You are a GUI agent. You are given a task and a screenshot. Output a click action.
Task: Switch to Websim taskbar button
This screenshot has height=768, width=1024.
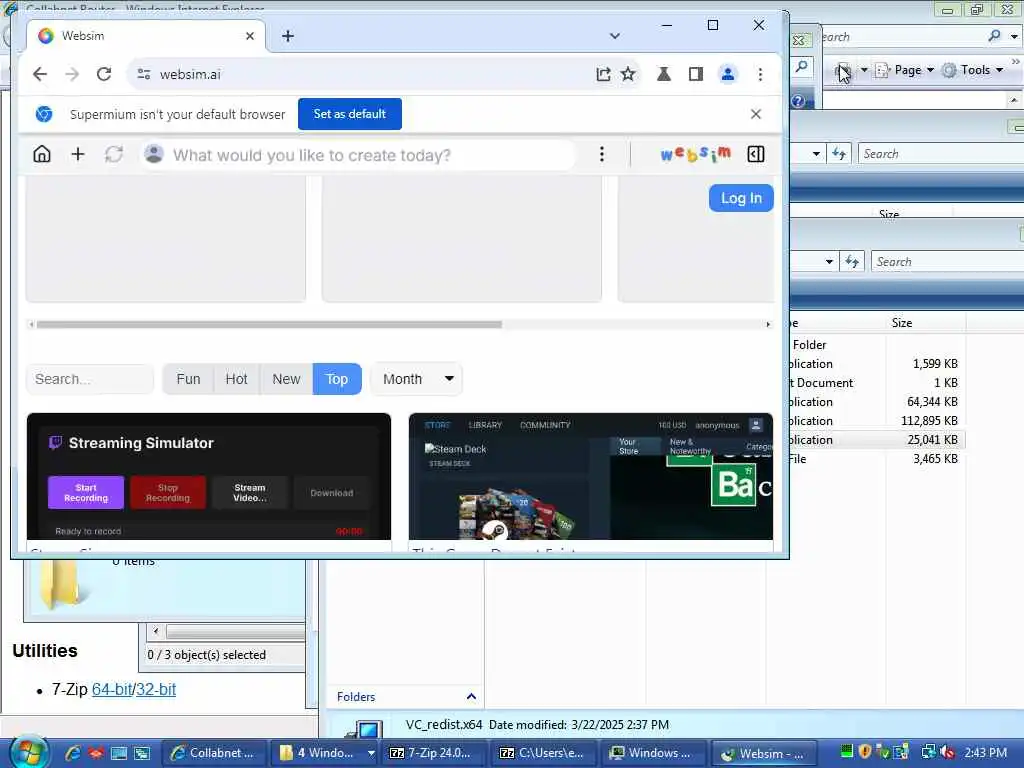763,754
